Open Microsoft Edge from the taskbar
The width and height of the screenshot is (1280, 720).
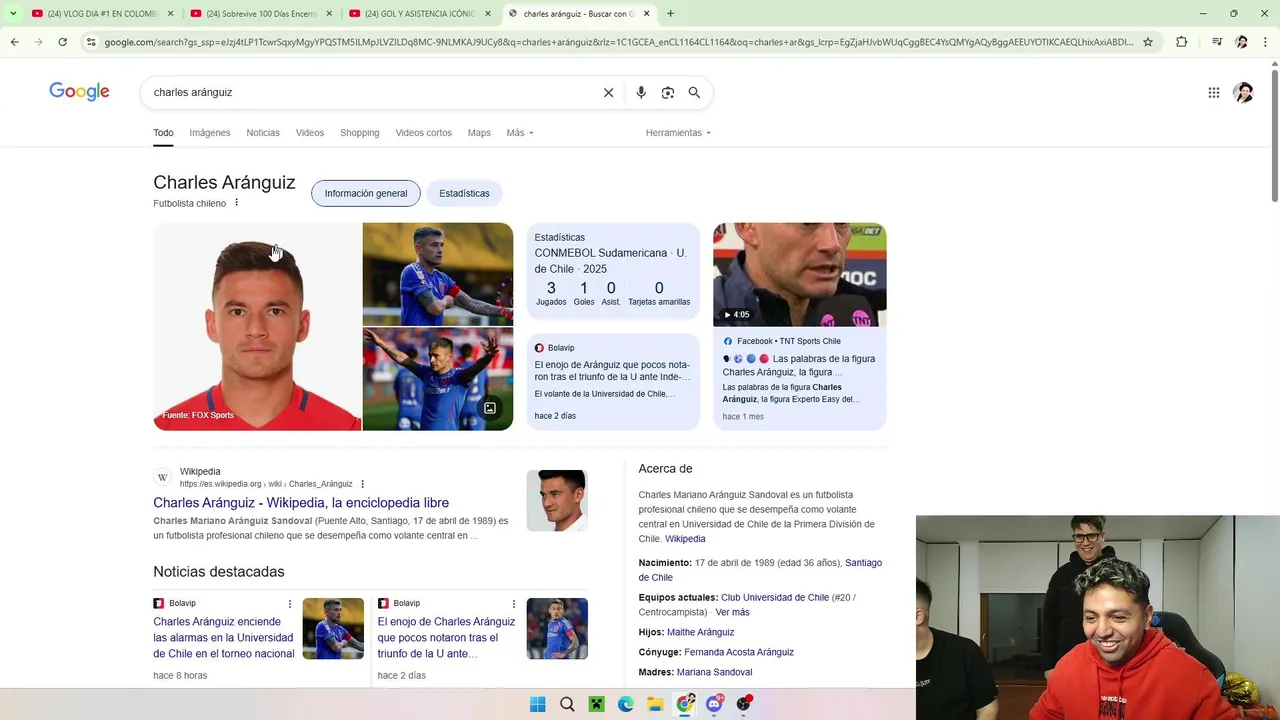coord(625,704)
